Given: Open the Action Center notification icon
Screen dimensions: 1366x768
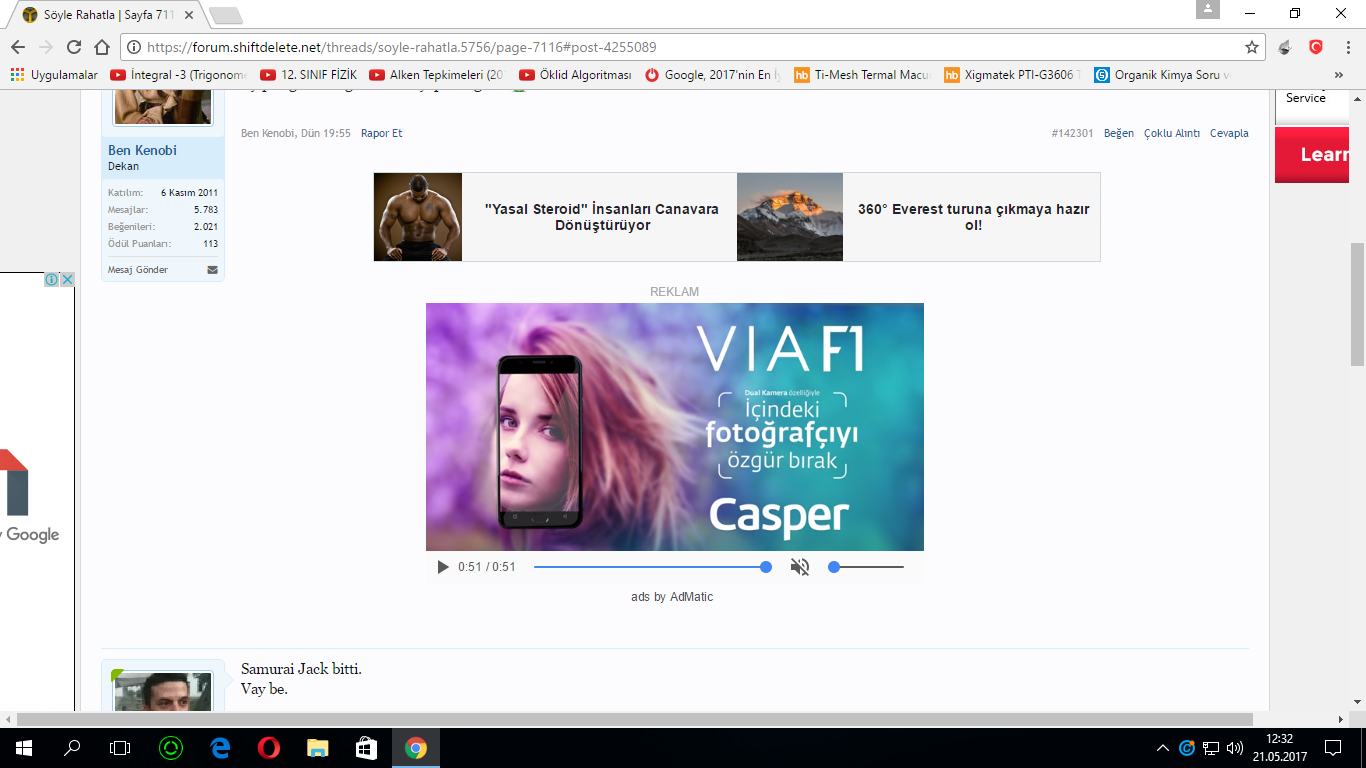Looking at the screenshot, I should click(1332, 747).
